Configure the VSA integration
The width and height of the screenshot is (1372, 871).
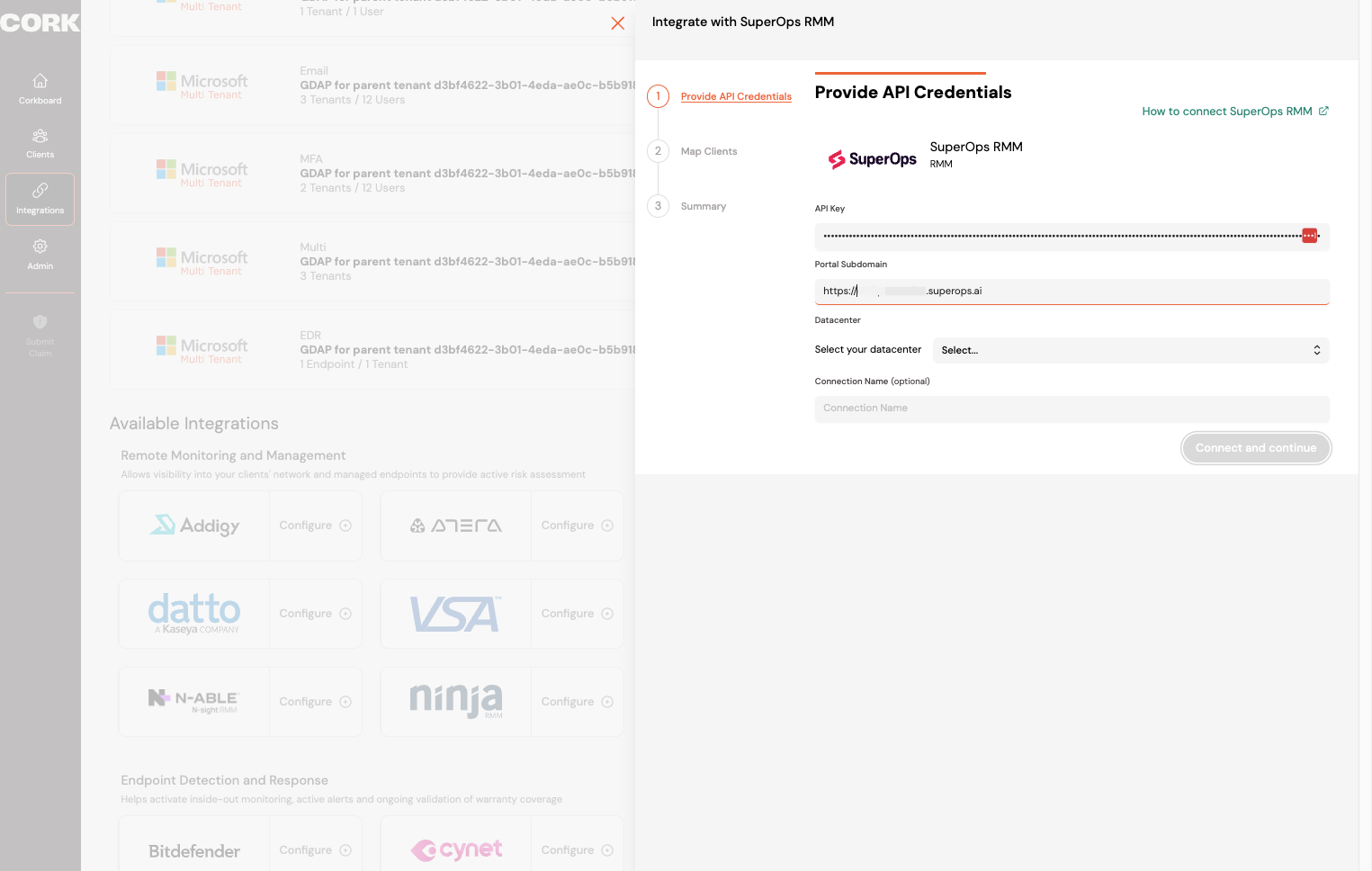click(577, 614)
